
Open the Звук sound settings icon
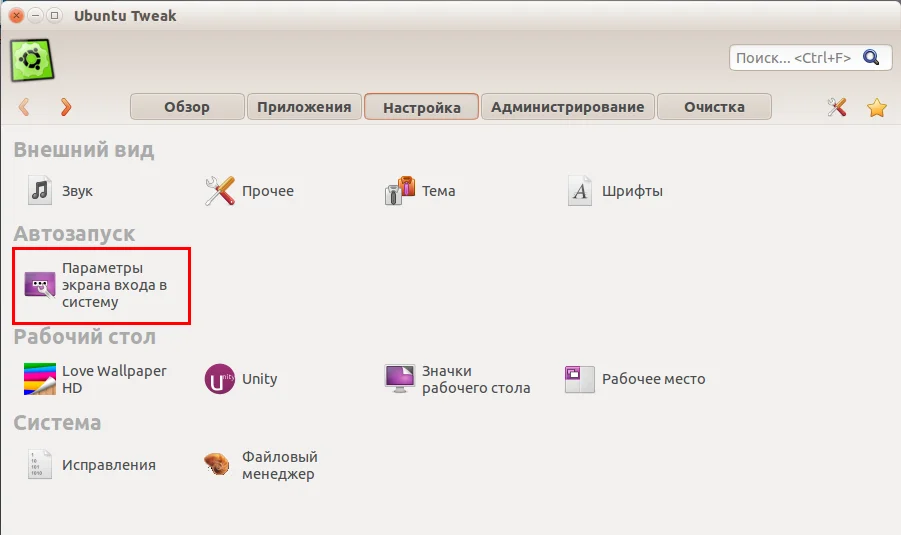40,190
